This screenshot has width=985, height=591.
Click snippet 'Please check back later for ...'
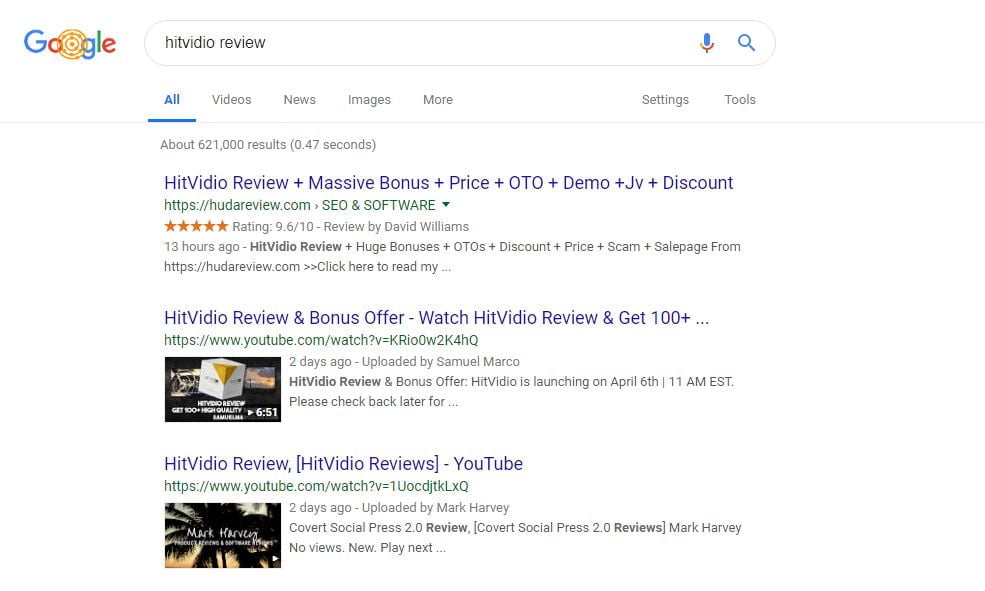373,402
